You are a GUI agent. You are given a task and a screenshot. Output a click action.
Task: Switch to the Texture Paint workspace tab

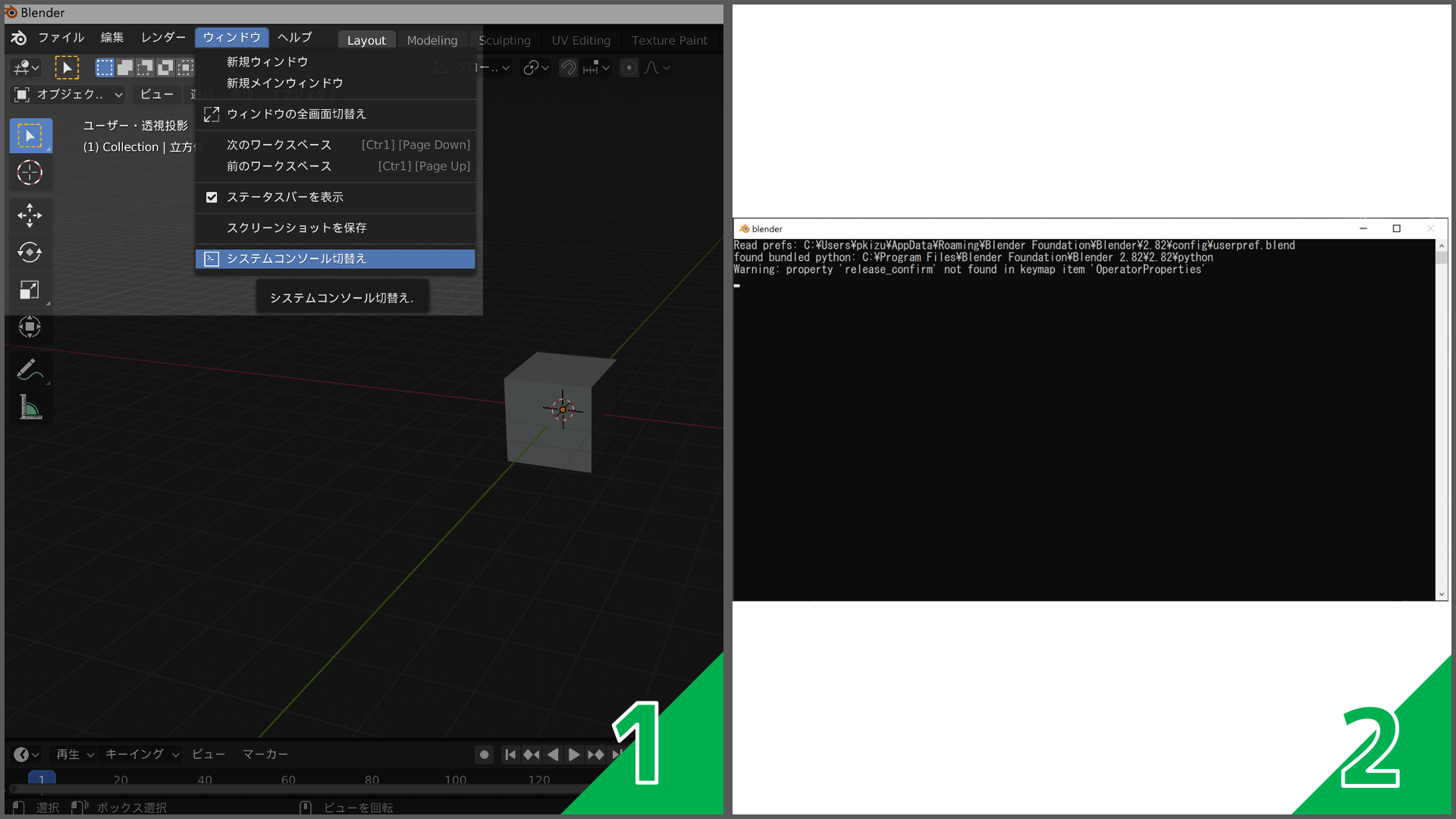pyautogui.click(x=670, y=40)
